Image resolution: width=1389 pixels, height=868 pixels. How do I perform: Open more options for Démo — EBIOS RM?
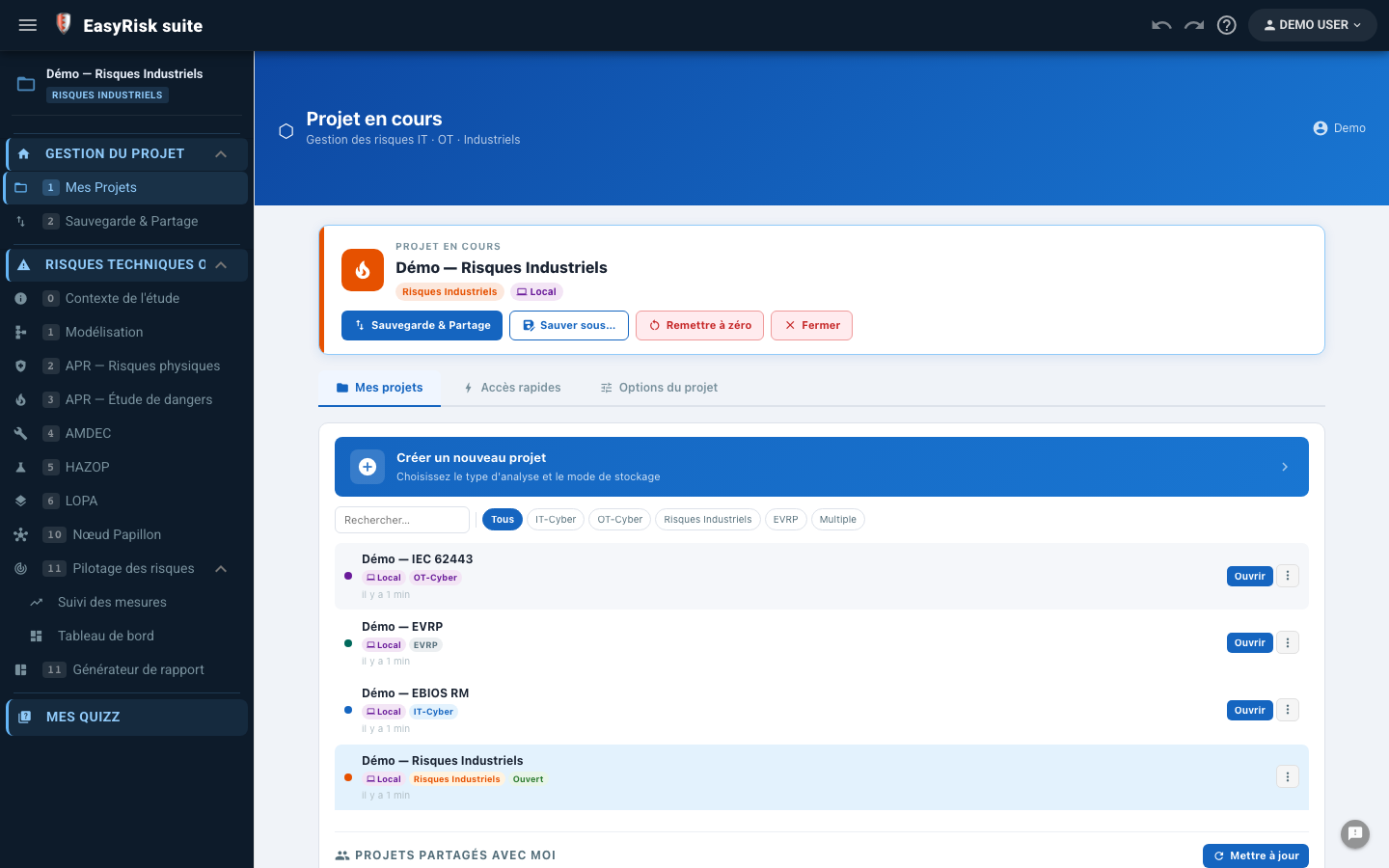1288,711
